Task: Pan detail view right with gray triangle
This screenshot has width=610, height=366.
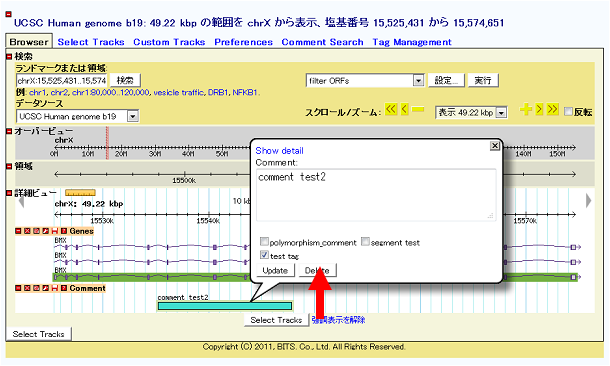Action: tap(588, 201)
